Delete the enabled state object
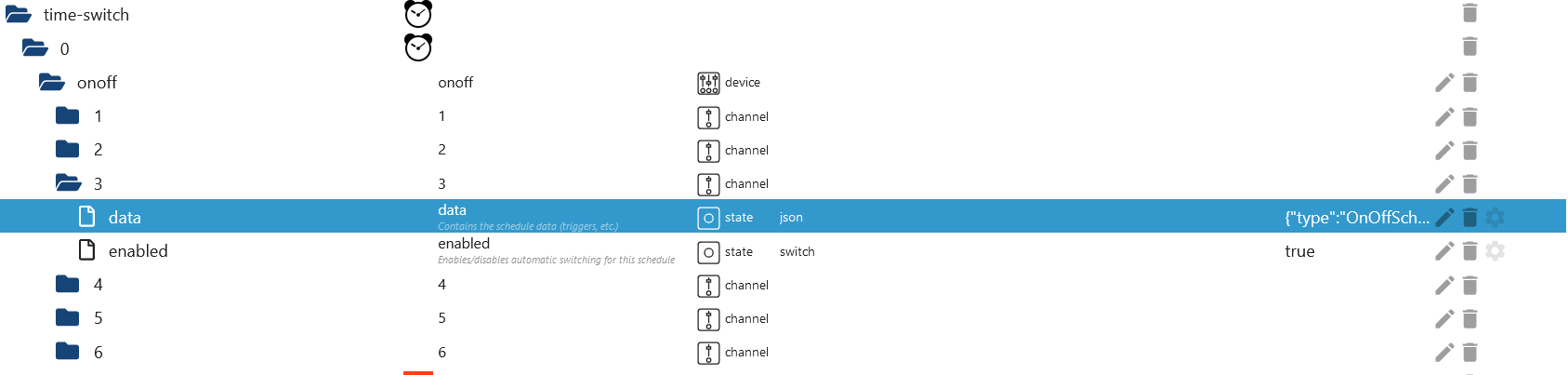Viewport: 1568px width, 375px height. [1469, 251]
